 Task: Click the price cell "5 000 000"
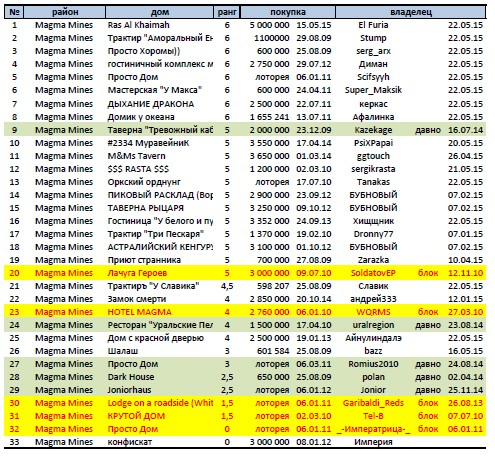pos(269,25)
